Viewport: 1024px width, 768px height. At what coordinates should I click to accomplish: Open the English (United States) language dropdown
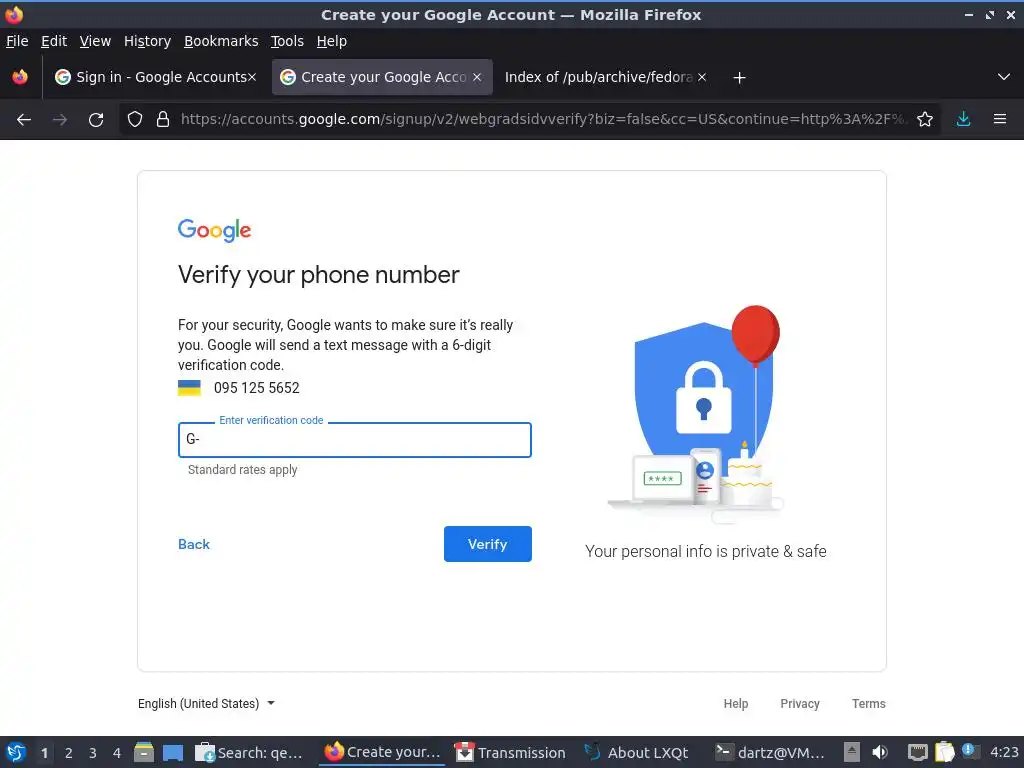(x=206, y=703)
